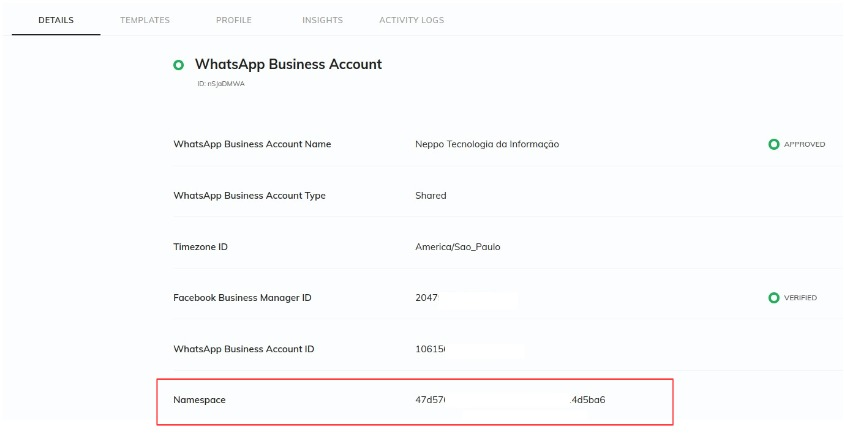844x435 pixels.
Task: Switch to the TEMPLATES tab
Action: pos(145,20)
